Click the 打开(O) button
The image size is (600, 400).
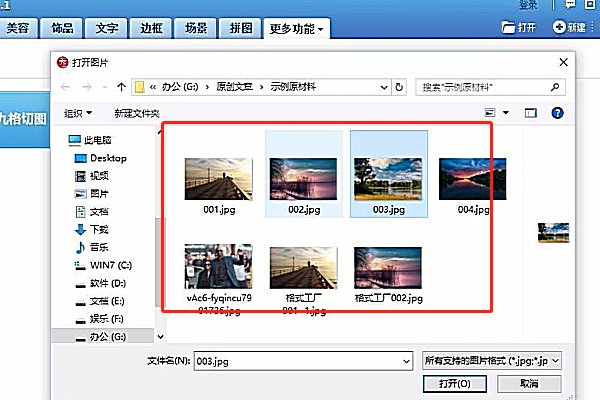tap(455, 384)
